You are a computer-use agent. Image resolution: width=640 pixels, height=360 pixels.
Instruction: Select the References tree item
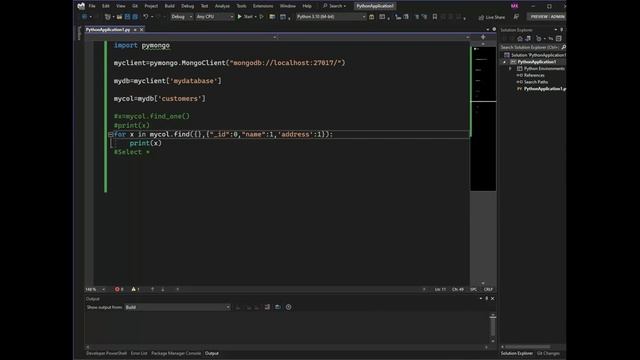coord(534,76)
